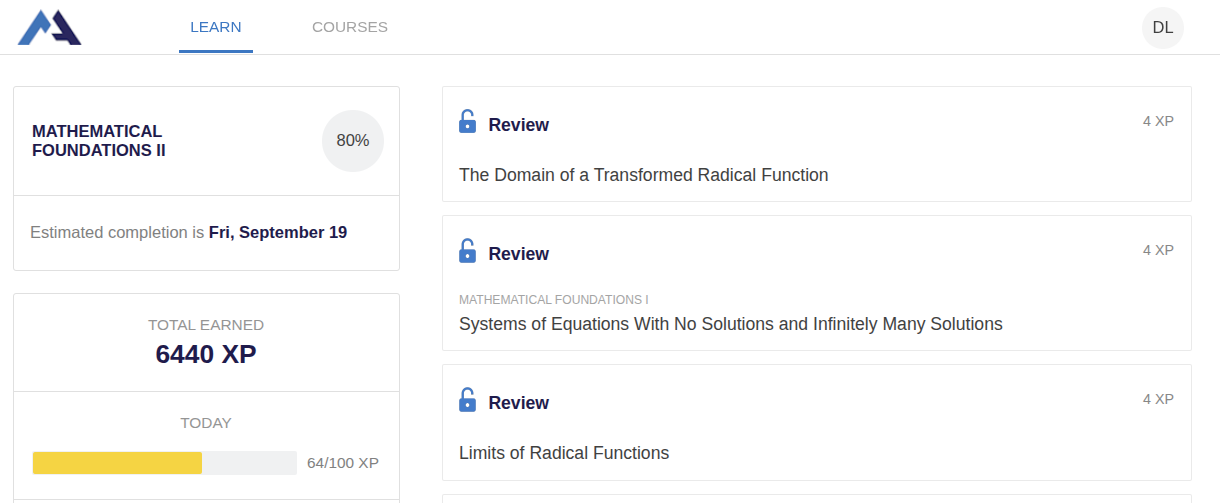Image resolution: width=1220 pixels, height=503 pixels.
Task: Click the 4 XP label on Systems review
Action: (1158, 250)
